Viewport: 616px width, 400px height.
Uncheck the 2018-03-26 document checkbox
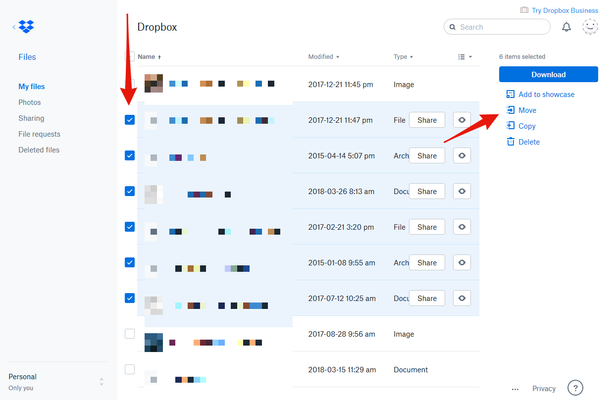tap(129, 191)
